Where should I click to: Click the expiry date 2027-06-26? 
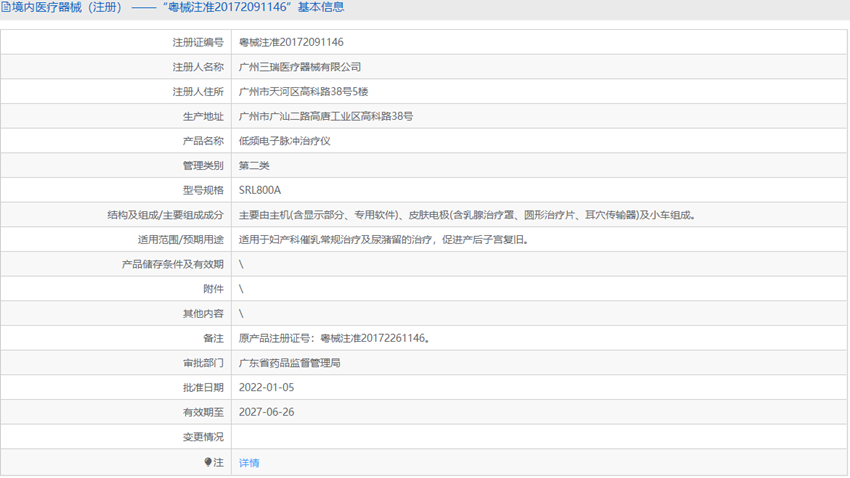point(266,412)
